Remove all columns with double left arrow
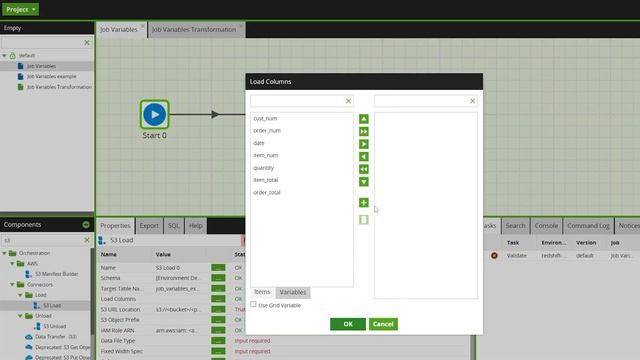This screenshot has width=640, height=360. tap(364, 169)
